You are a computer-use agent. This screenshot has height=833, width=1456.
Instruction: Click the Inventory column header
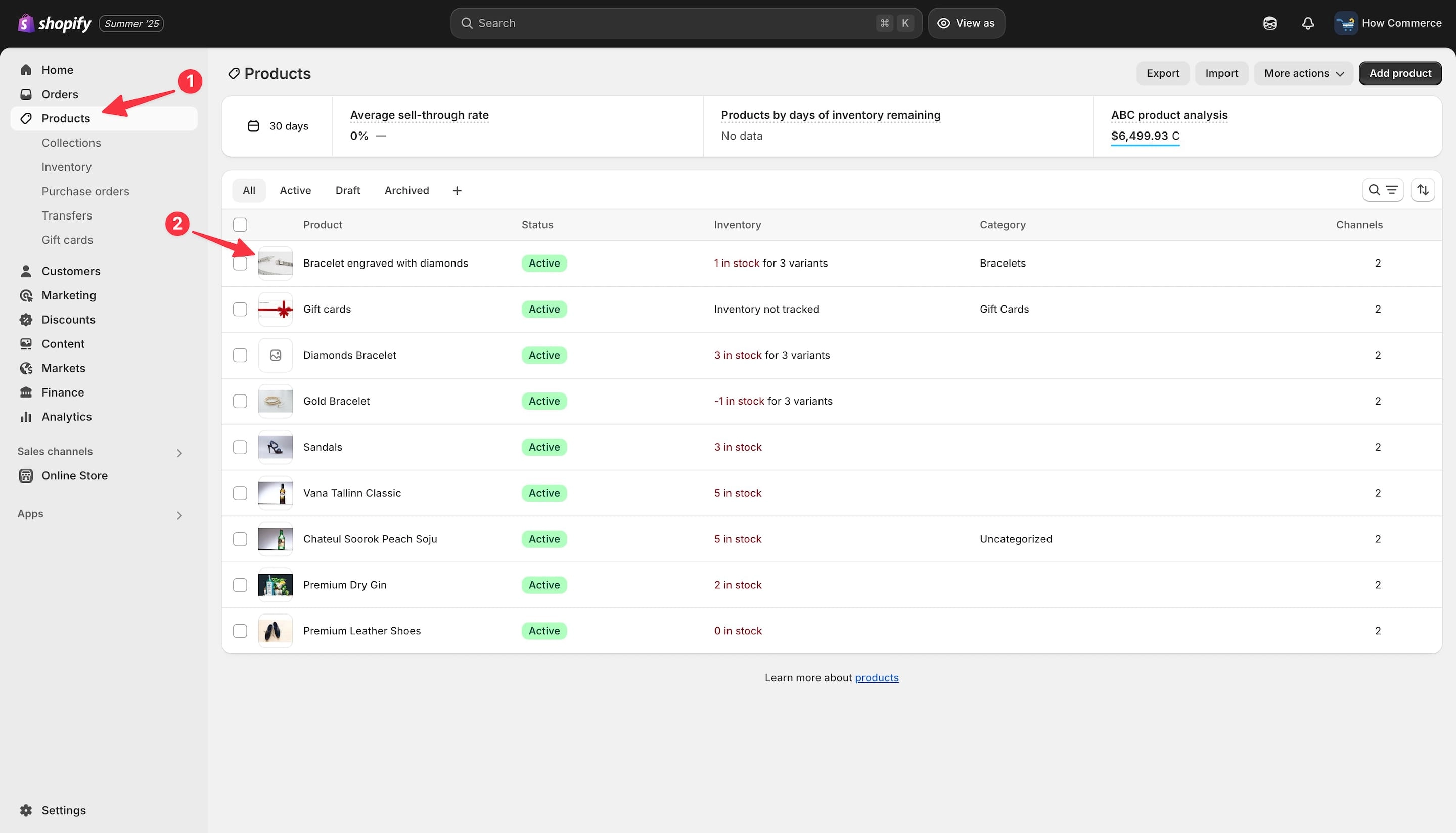tap(737, 225)
